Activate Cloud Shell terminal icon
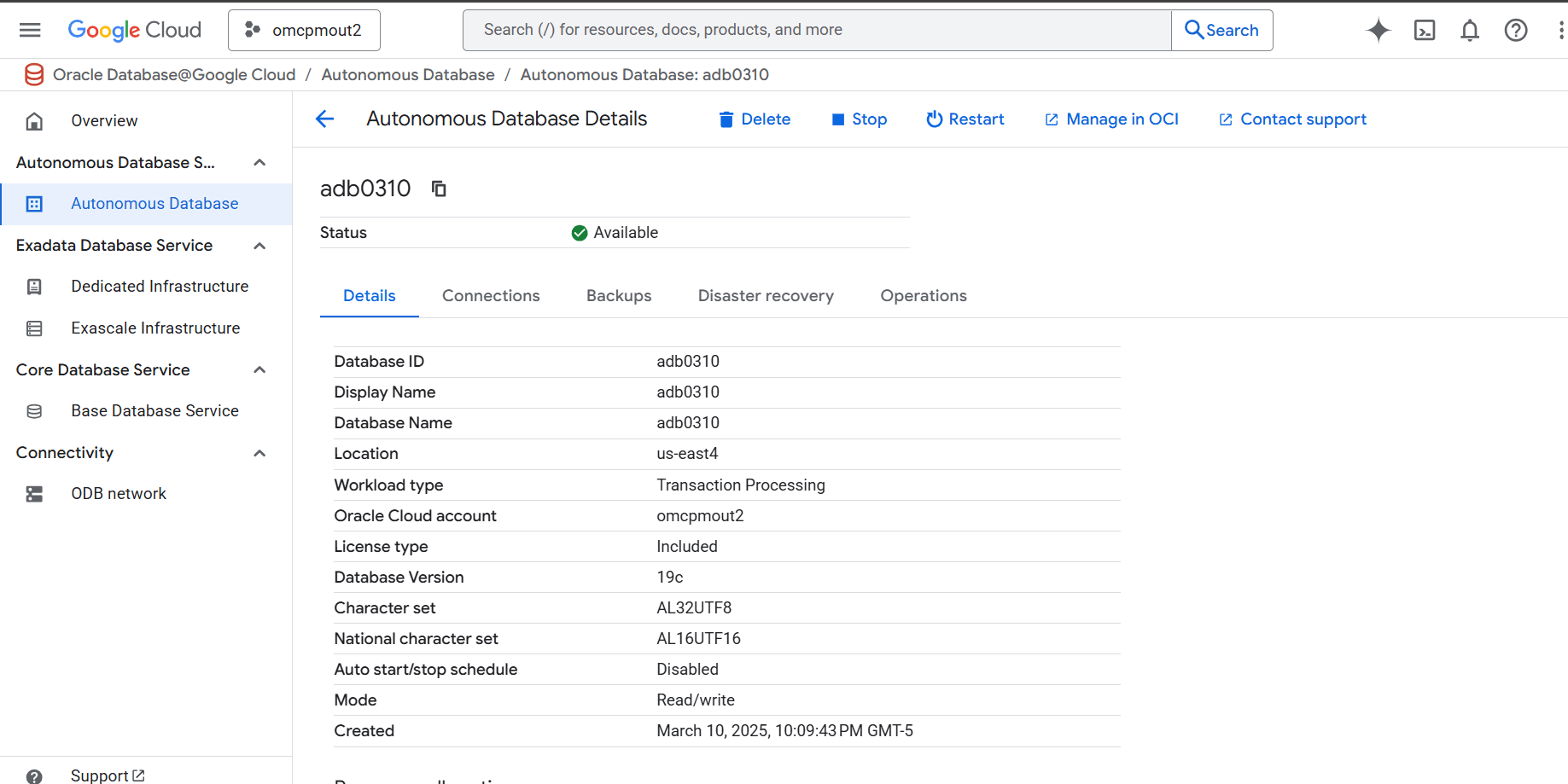This screenshot has height=784, width=1568. pos(1424,30)
